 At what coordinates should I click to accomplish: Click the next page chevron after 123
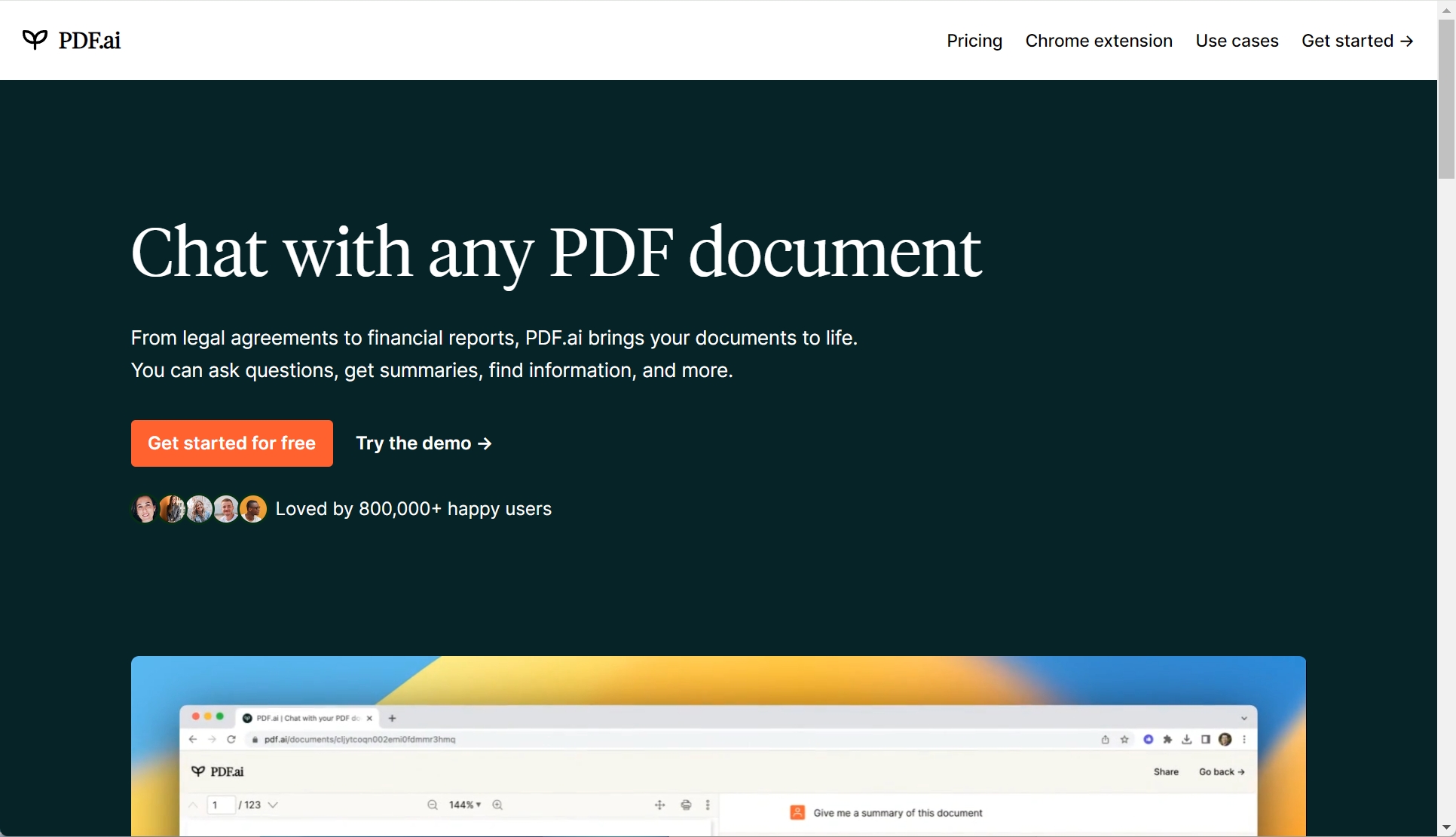[273, 805]
